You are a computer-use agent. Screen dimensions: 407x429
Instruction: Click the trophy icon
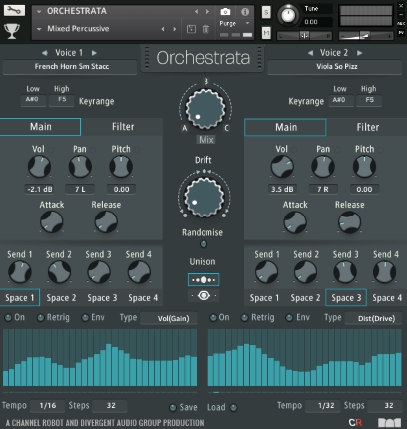pyautogui.click(x=12, y=31)
